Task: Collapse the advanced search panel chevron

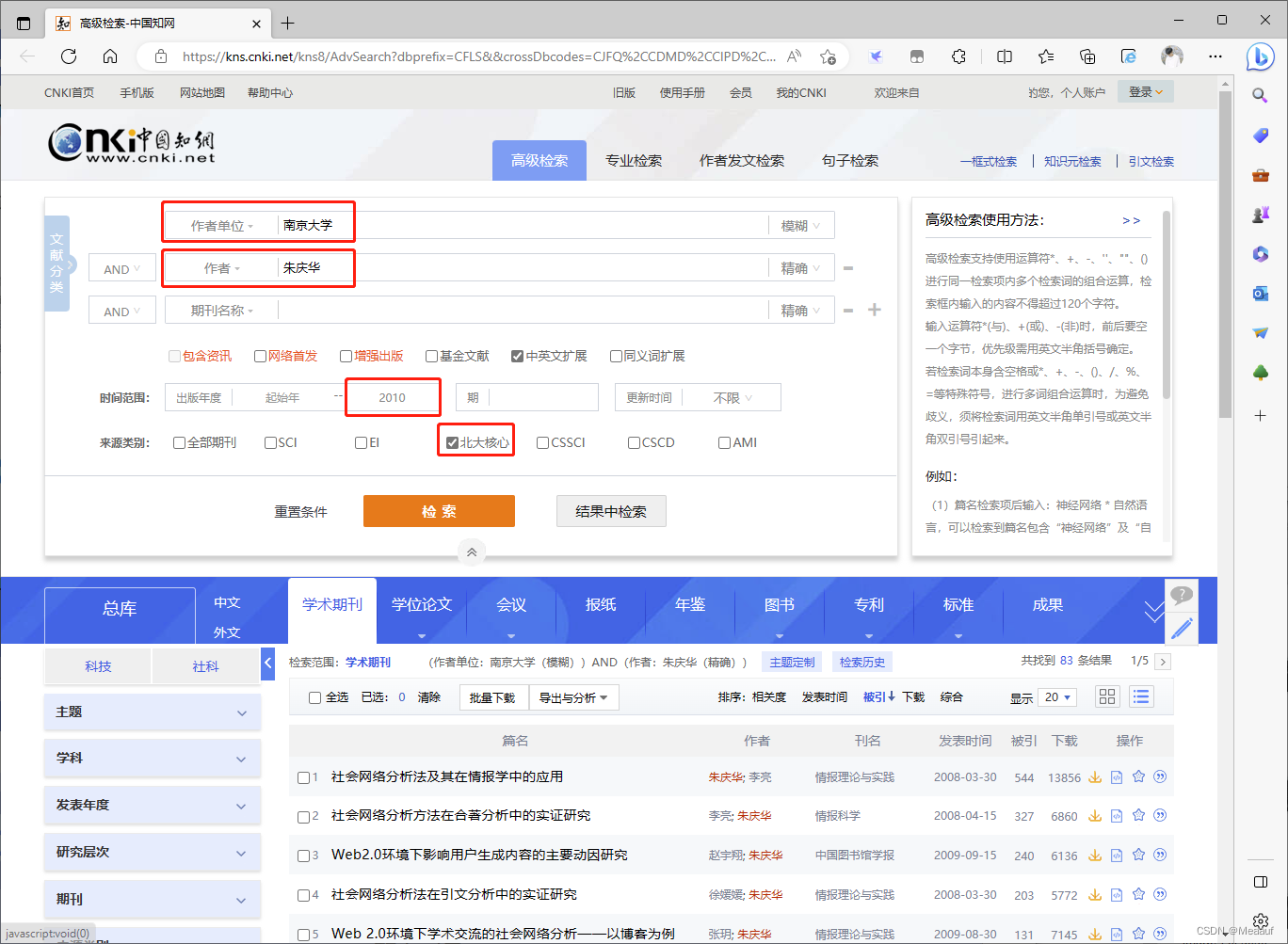Action: click(472, 552)
